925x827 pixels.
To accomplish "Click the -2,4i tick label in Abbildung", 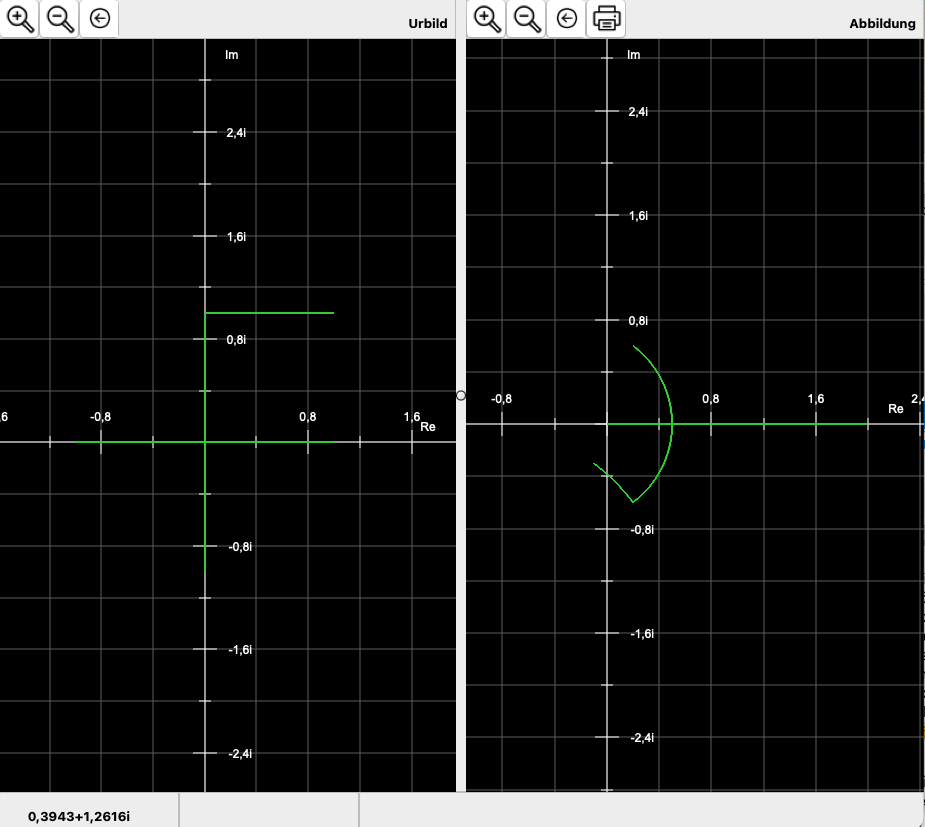I will click(x=640, y=737).
